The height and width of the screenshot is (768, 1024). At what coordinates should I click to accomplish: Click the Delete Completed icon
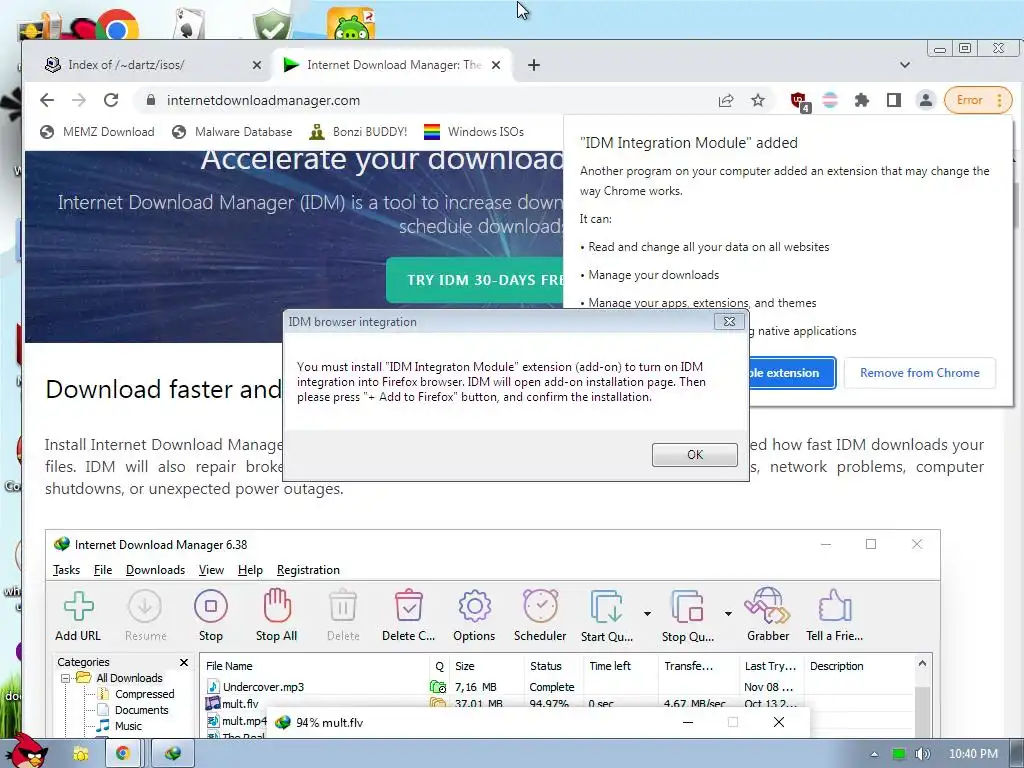[409, 605]
